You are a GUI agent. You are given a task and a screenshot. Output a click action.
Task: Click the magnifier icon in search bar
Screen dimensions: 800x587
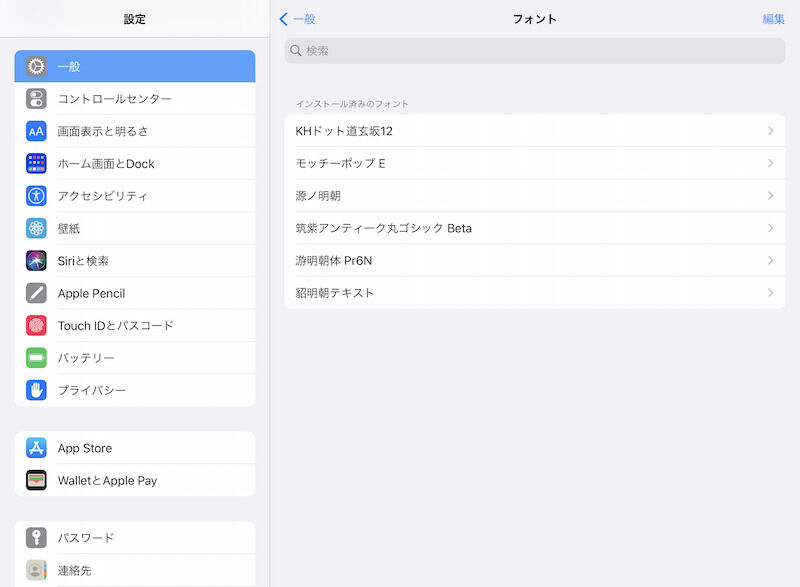295,50
